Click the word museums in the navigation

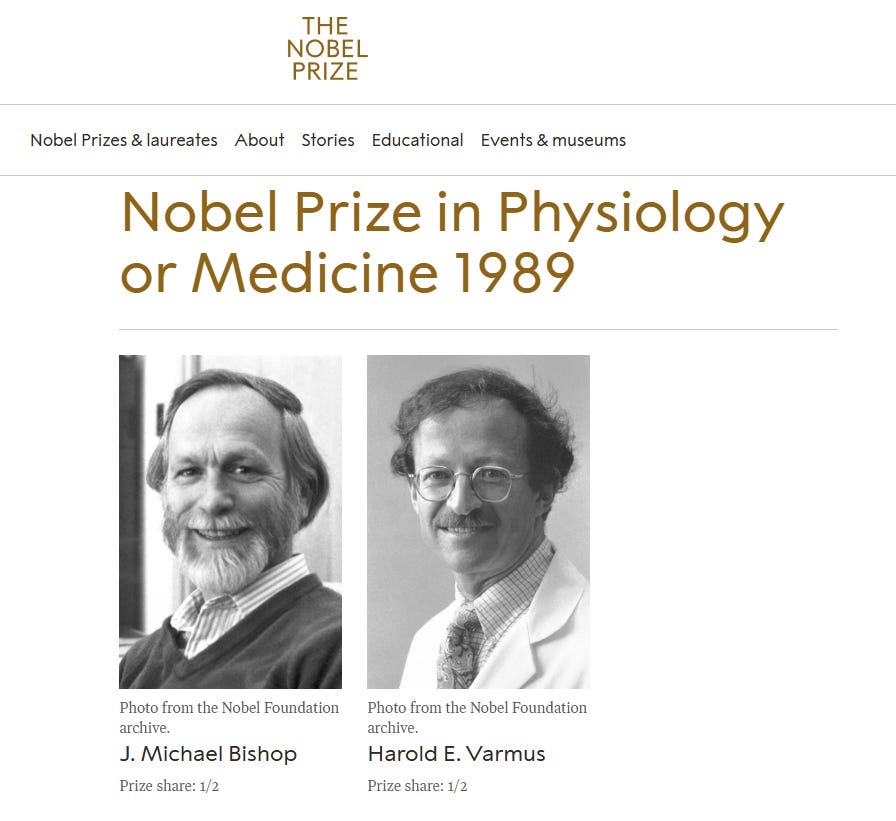[589, 140]
